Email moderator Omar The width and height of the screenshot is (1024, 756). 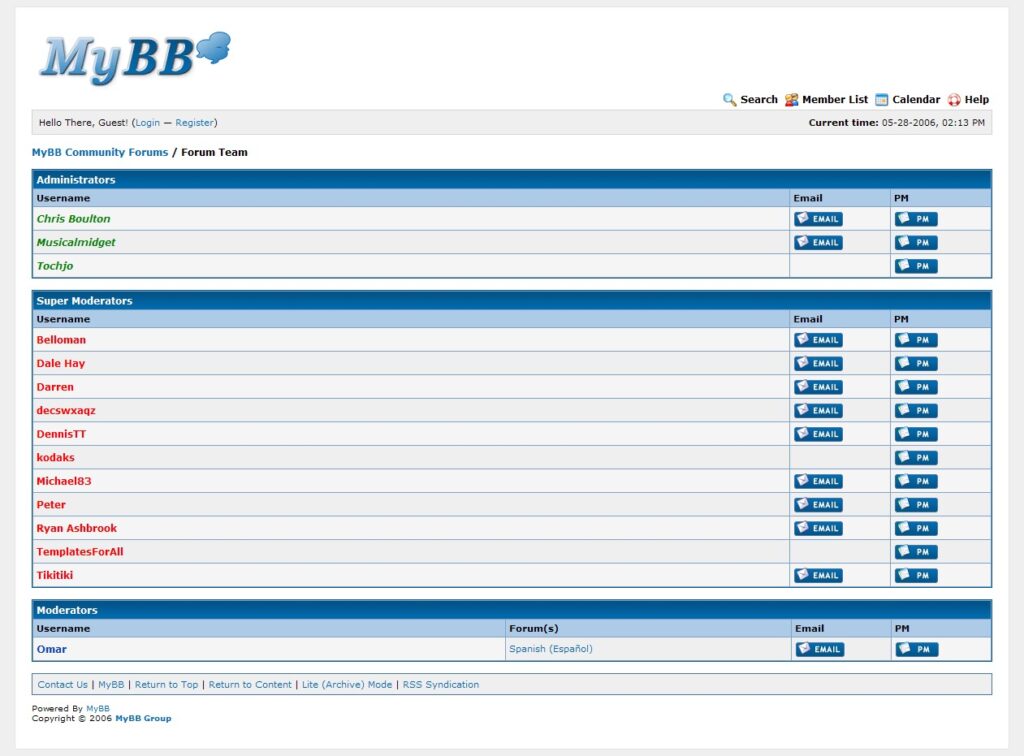pos(820,650)
